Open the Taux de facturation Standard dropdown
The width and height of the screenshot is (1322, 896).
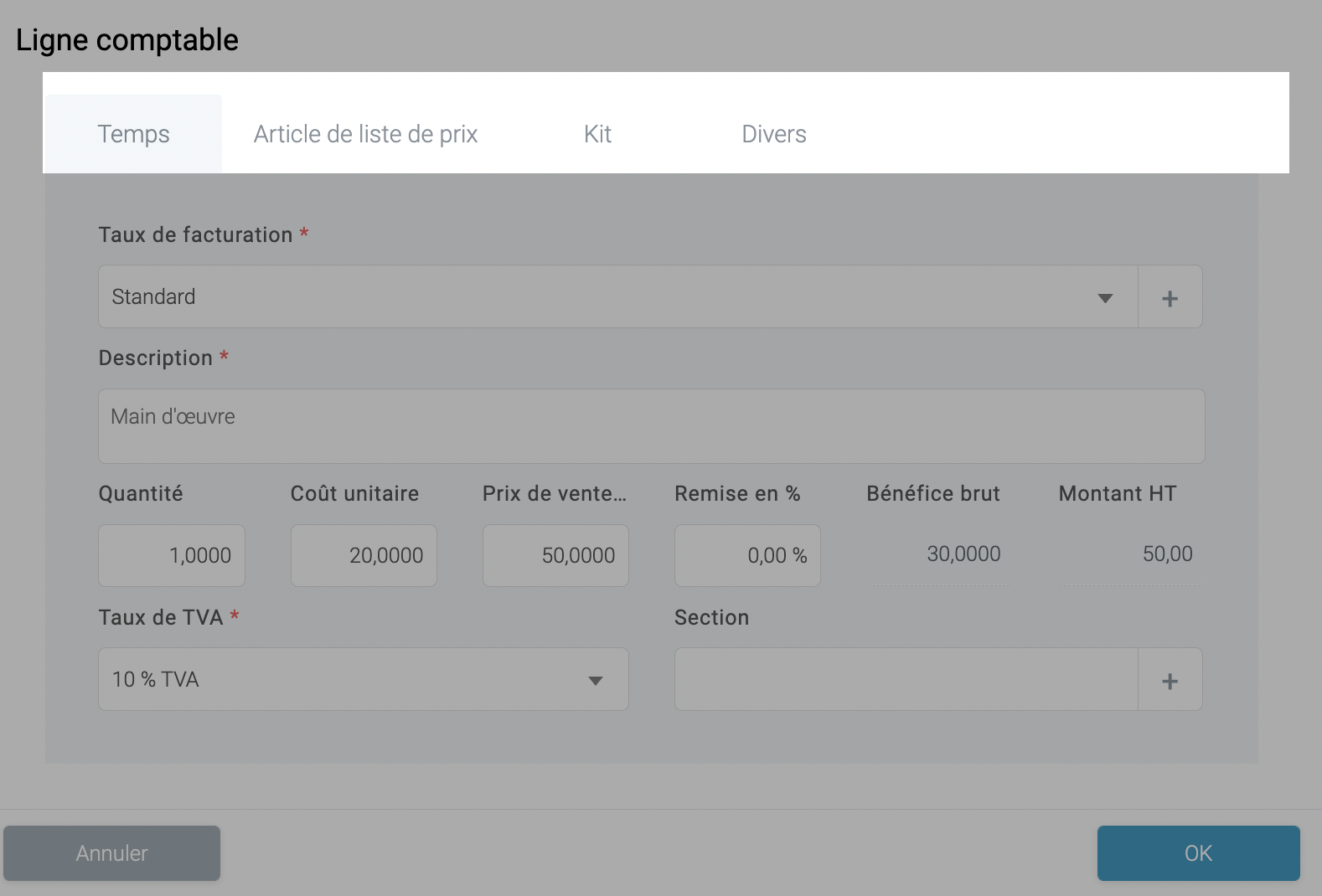pos(617,297)
